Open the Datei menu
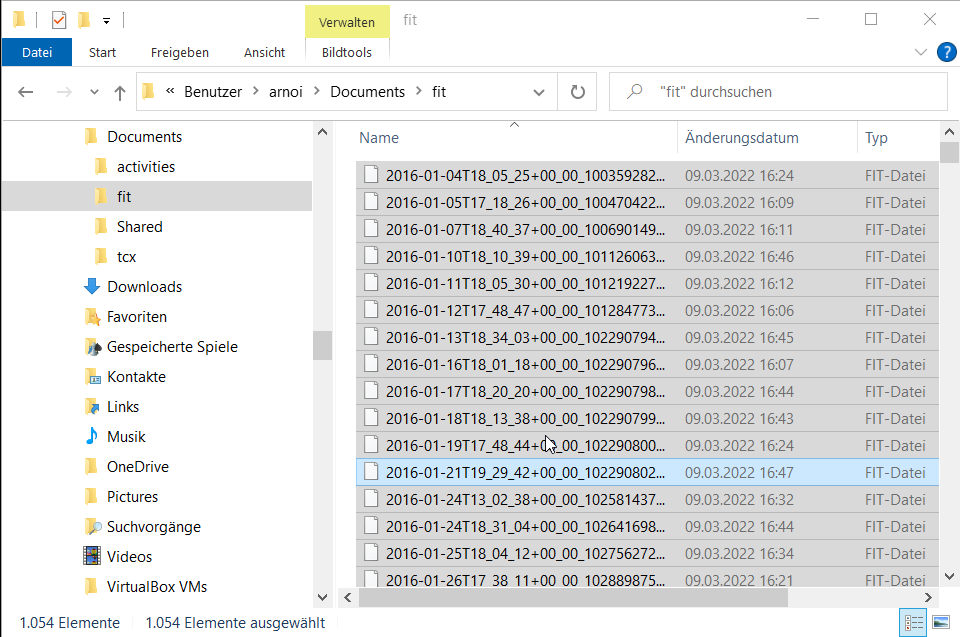 tap(37, 52)
